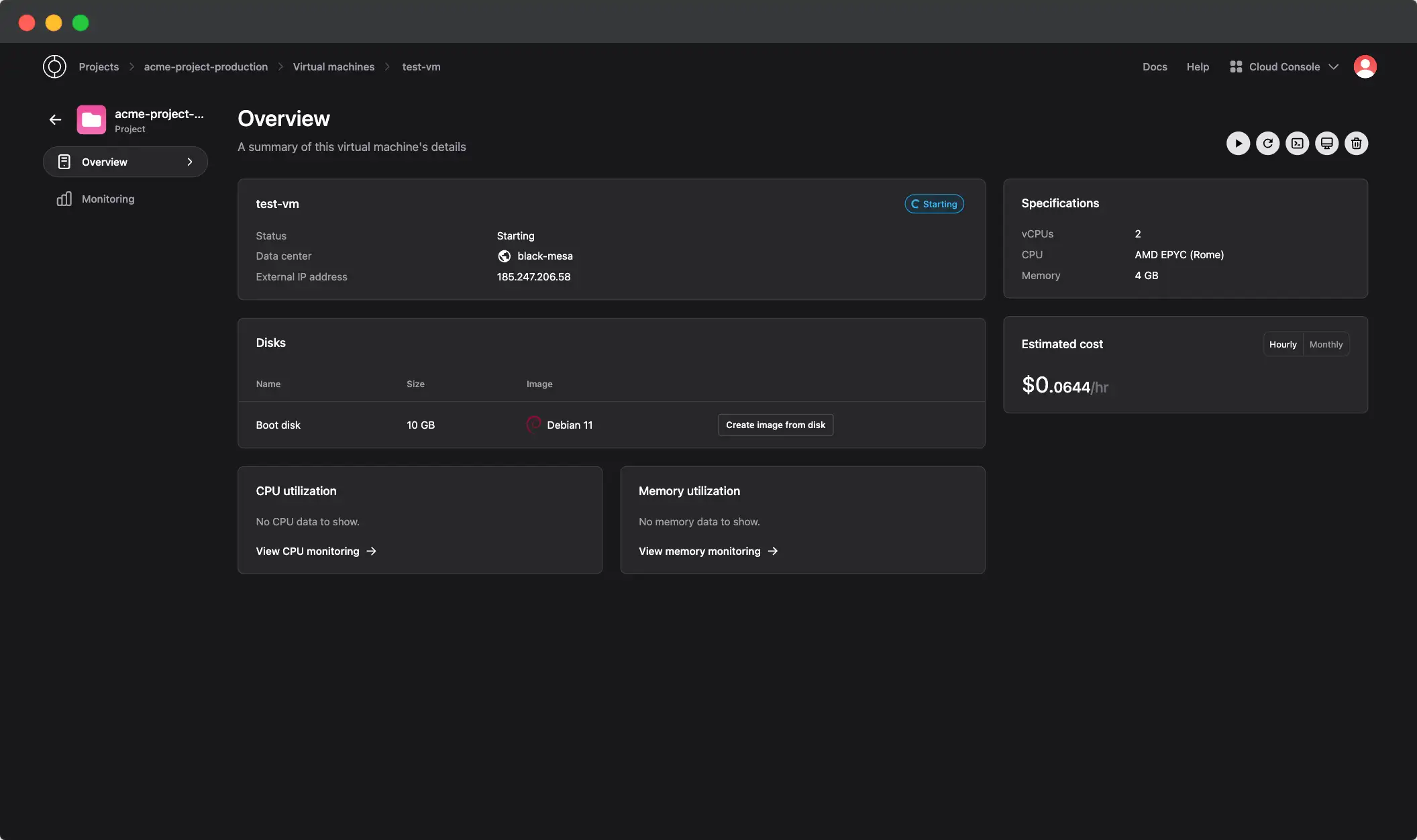
Task: Click the Start/Play virtual machine icon
Action: pyautogui.click(x=1238, y=142)
